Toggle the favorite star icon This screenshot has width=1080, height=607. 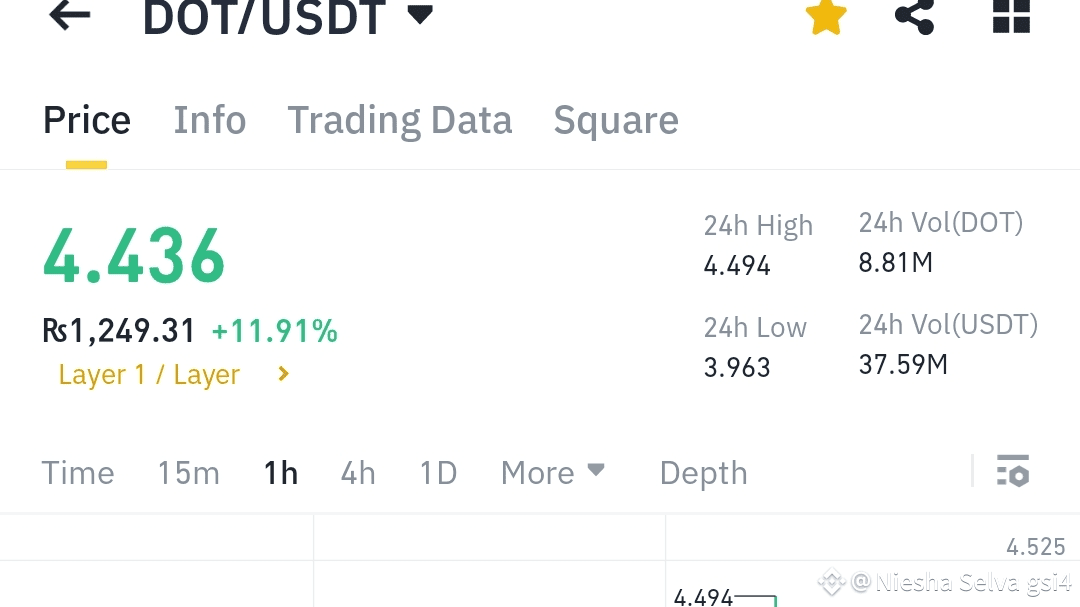click(x=825, y=17)
